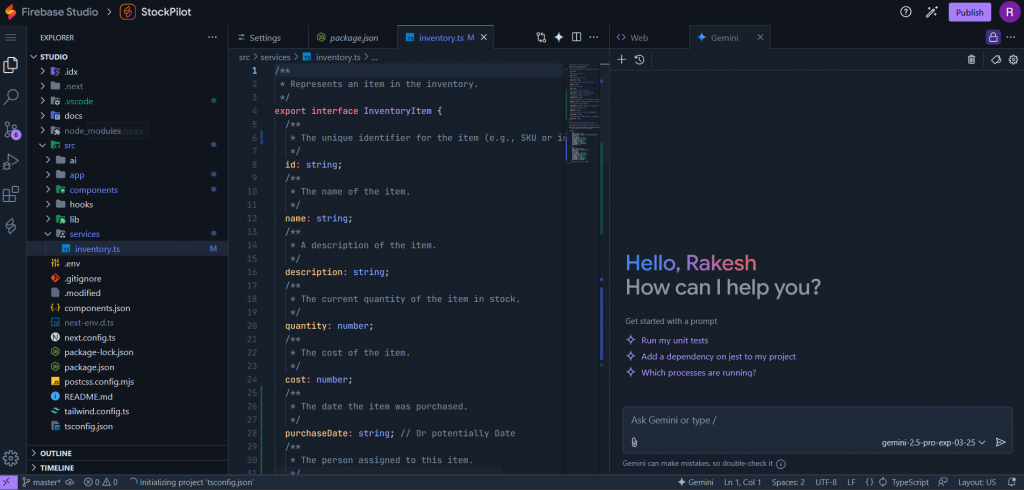
Task: Click the remote indicator in status bar
Action: [7, 482]
